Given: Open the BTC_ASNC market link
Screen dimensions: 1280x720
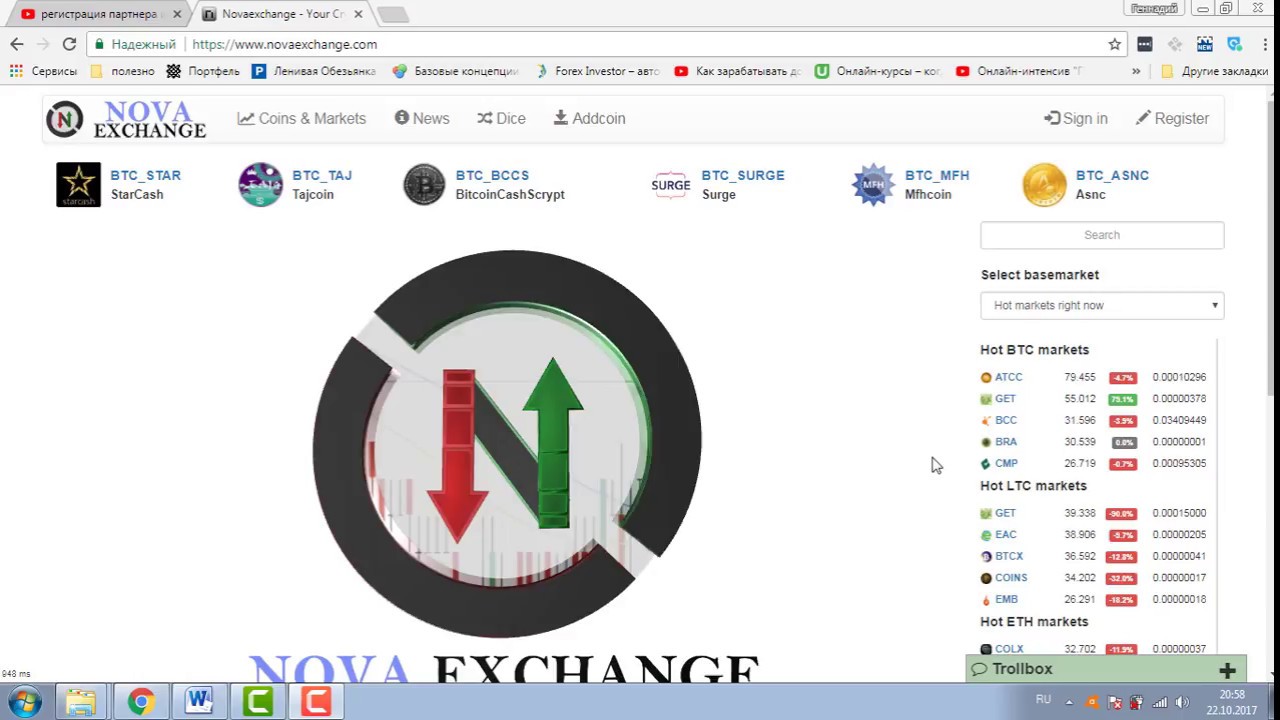Looking at the screenshot, I should click(1112, 175).
